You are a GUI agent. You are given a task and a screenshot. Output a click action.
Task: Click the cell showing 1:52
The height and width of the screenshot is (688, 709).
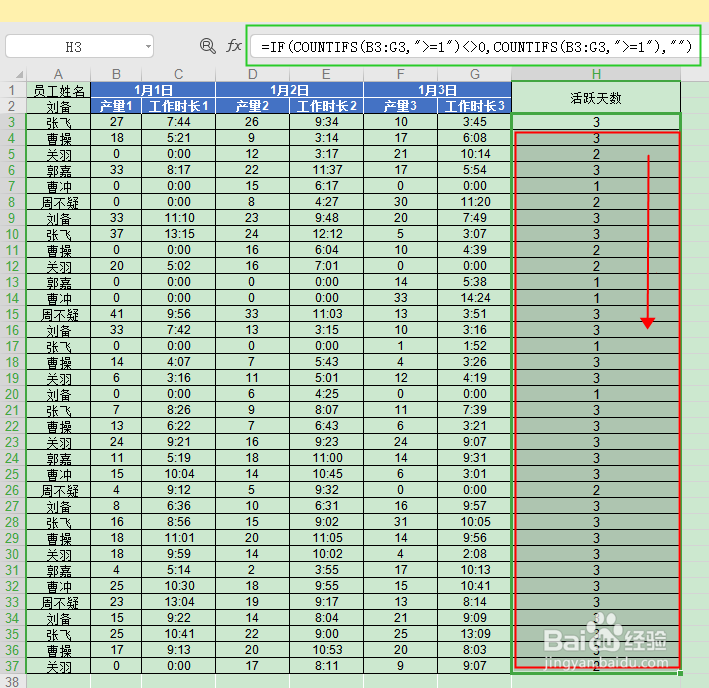[x=474, y=346]
